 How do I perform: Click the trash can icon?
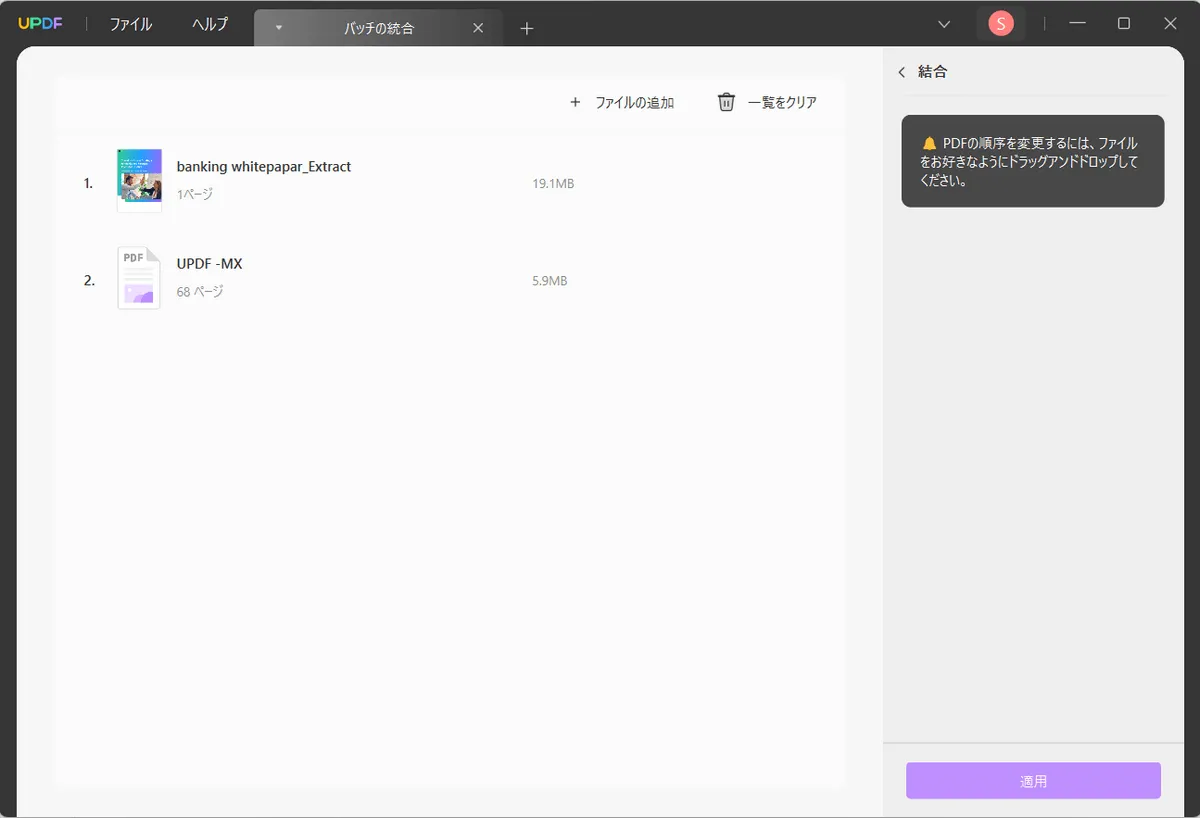point(727,102)
